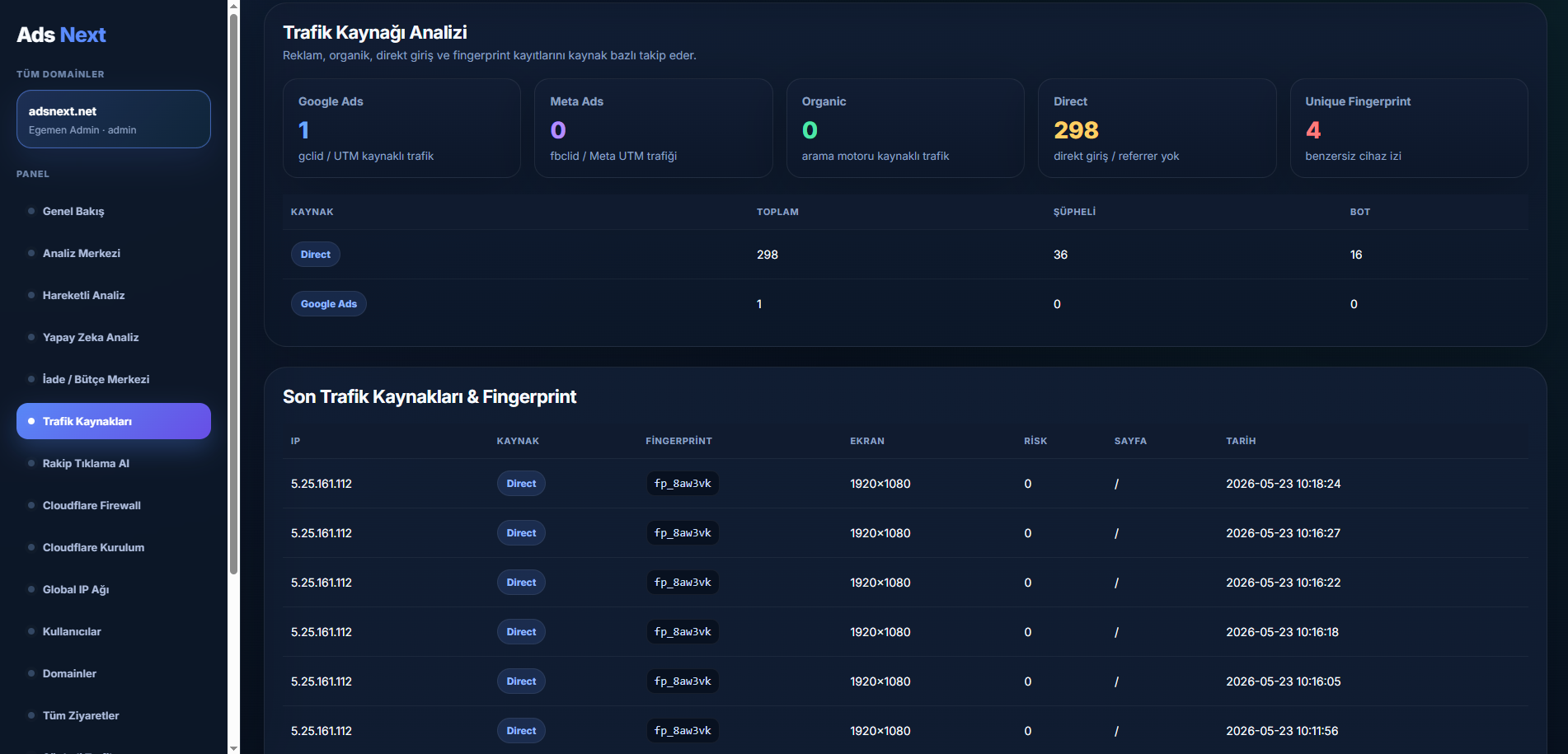Select İade / Bütçe Merkezi
The height and width of the screenshot is (754, 1568).
pyautogui.click(x=114, y=379)
